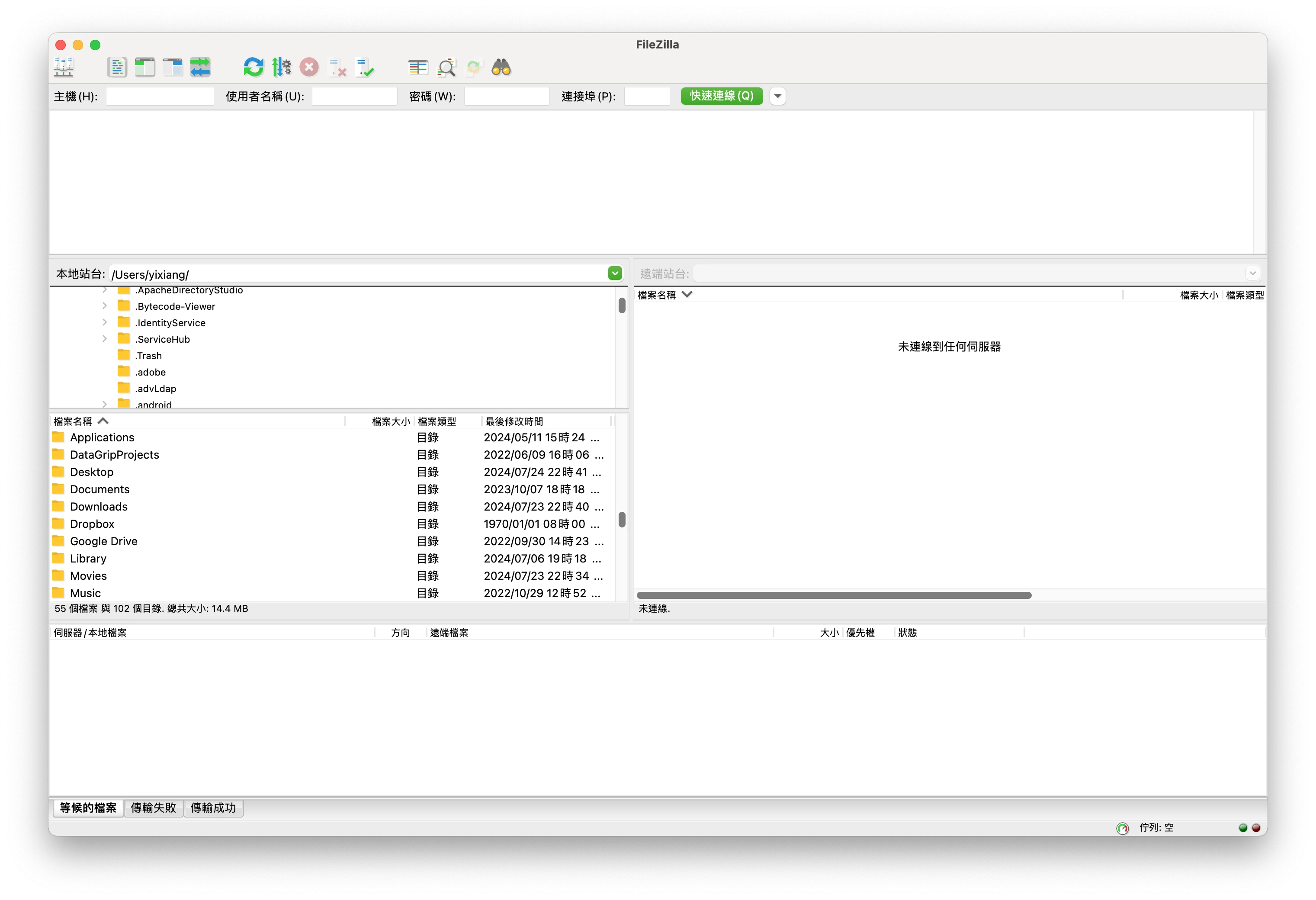This screenshot has height=900, width=1316.
Task: Click the .Trash folder icon in tree
Action: [x=123, y=355]
